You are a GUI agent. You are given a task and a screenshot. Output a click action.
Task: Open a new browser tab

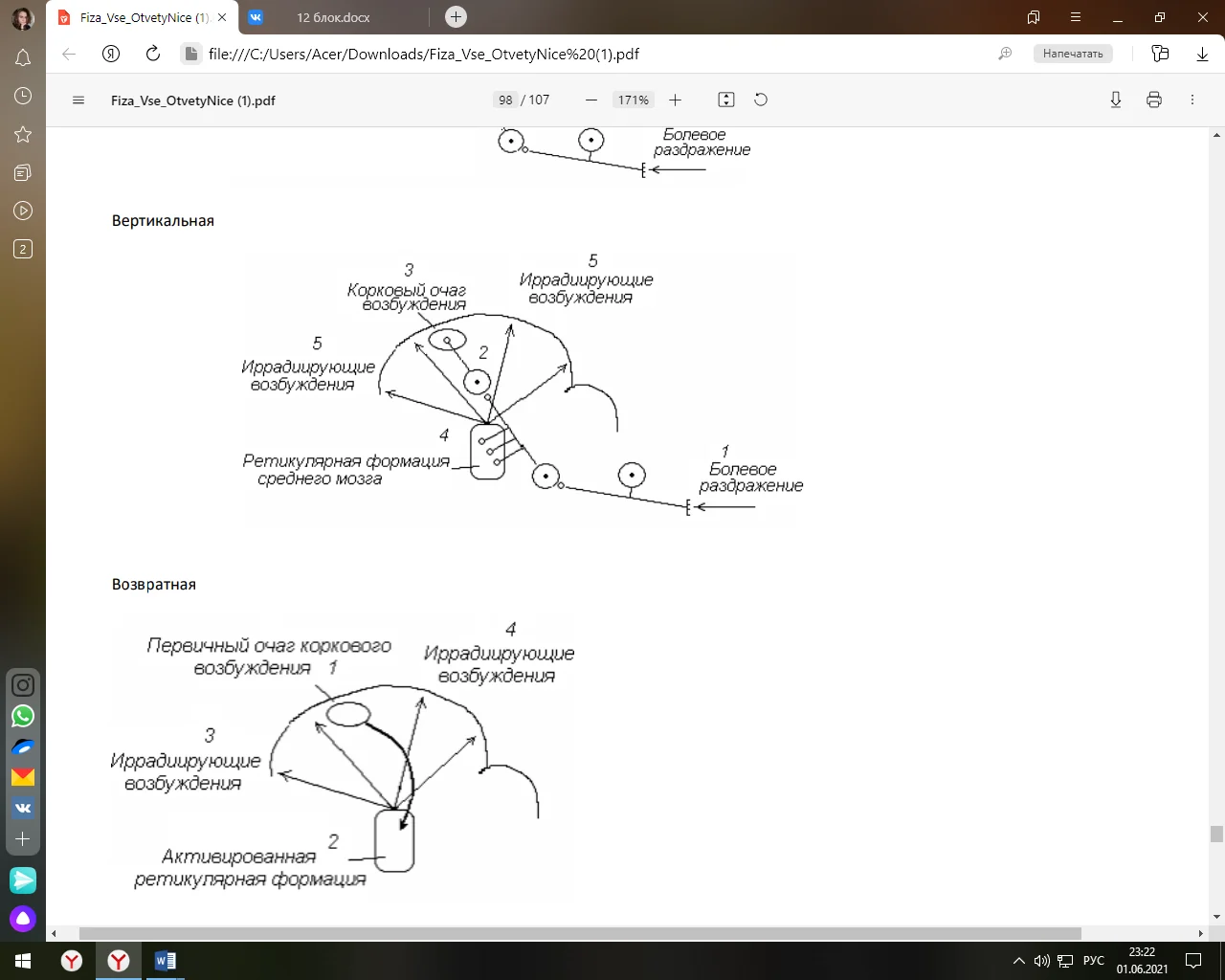pos(457,16)
